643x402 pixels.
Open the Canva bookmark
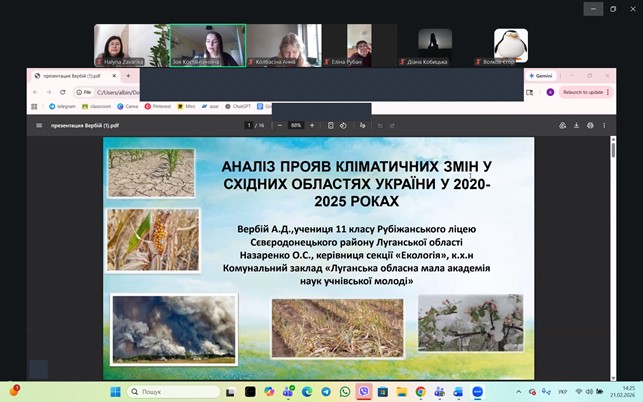pos(128,106)
